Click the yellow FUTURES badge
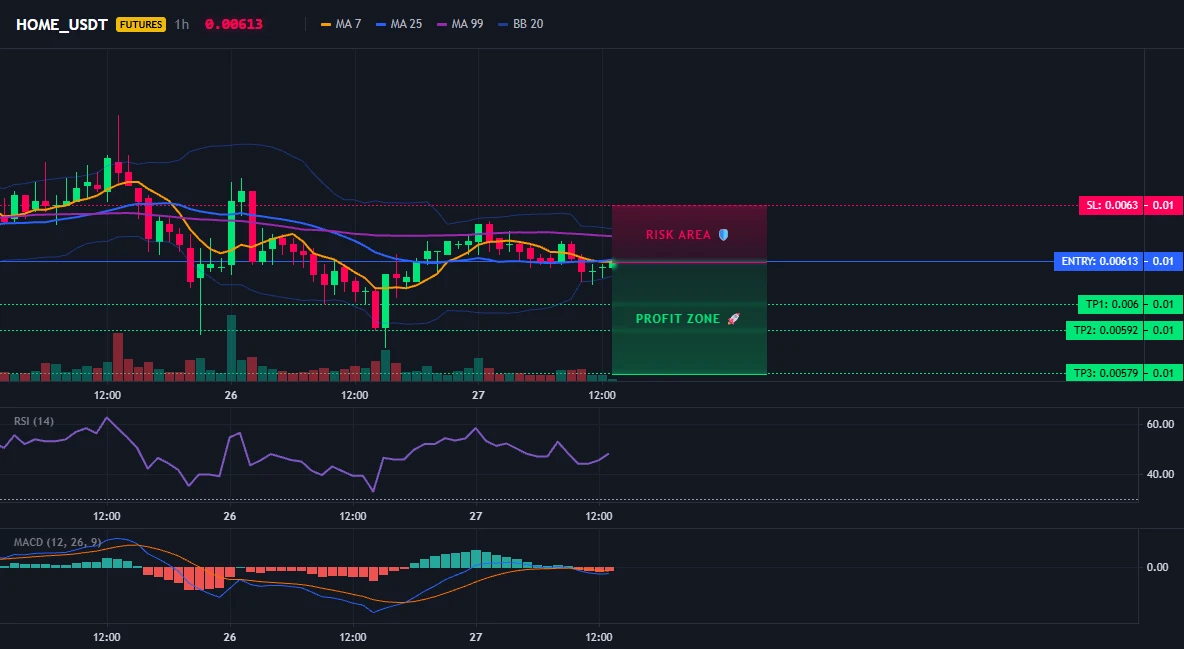This screenshot has height=649, width=1184. point(140,24)
